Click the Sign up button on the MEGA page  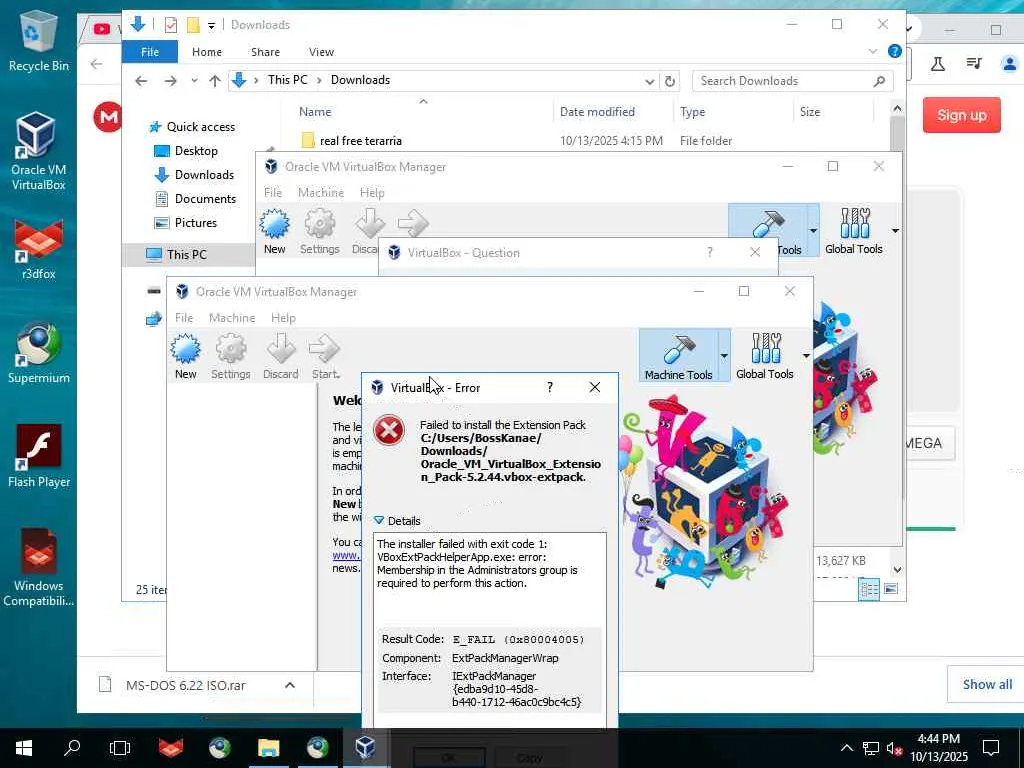coord(961,115)
